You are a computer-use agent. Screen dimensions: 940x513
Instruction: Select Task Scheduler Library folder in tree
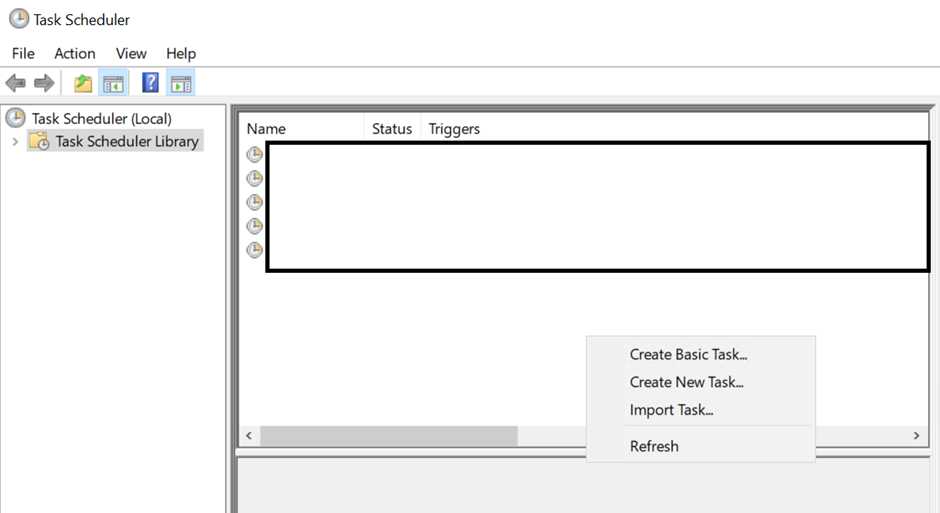pyautogui.click(x=126, y=142)
